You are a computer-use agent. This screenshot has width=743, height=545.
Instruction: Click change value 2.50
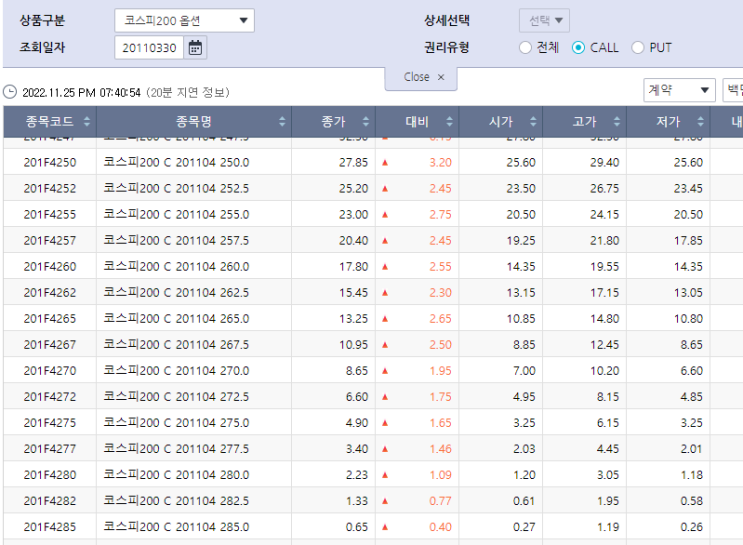[x=441, y=345]
